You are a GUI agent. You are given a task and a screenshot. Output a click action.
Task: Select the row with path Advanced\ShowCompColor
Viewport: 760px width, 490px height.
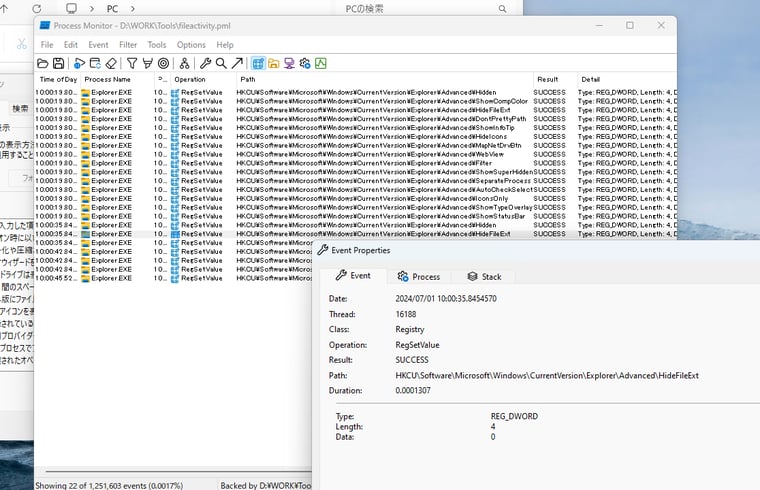tap(355, 101)
